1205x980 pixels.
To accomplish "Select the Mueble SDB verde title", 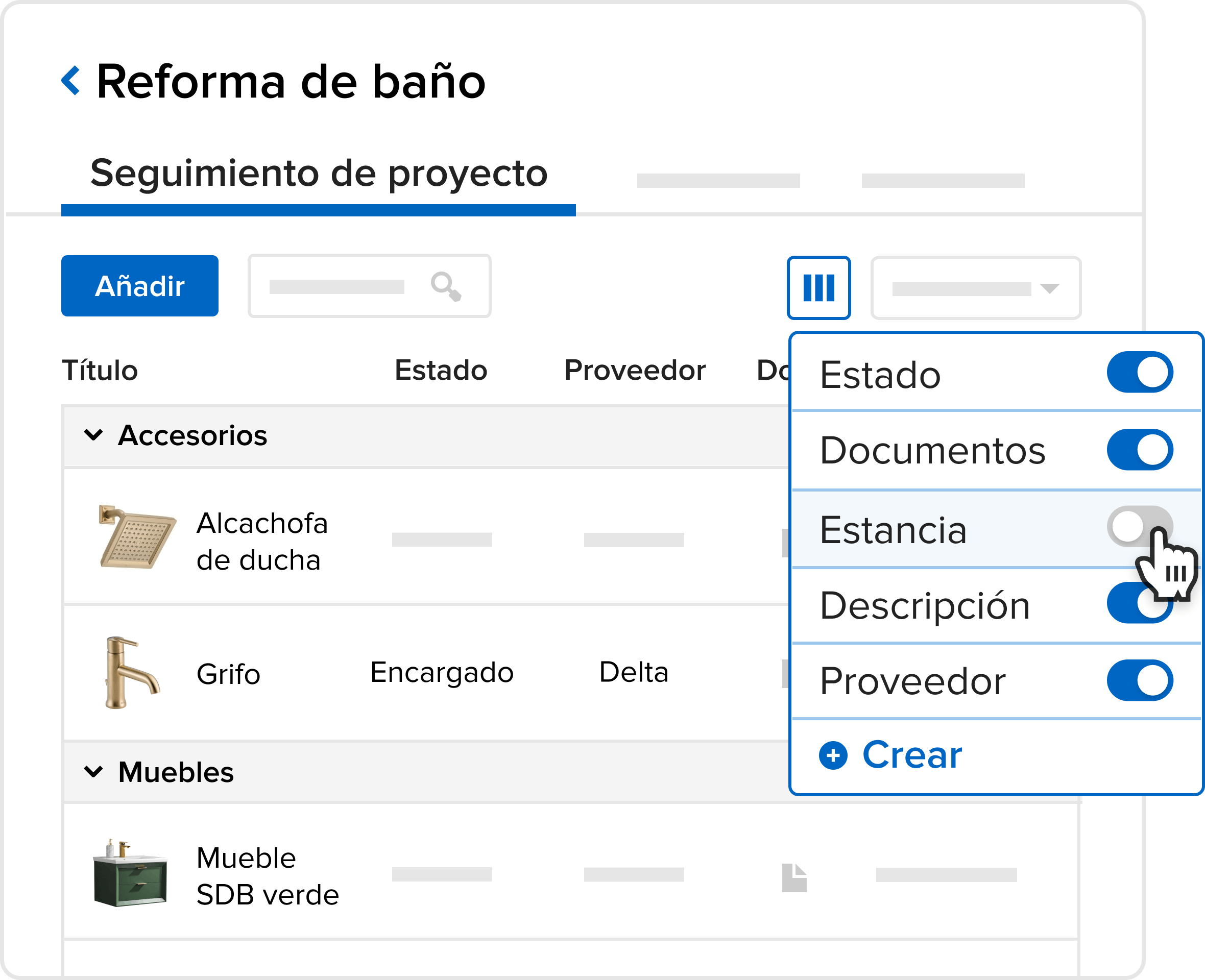I will pos(268,876).
